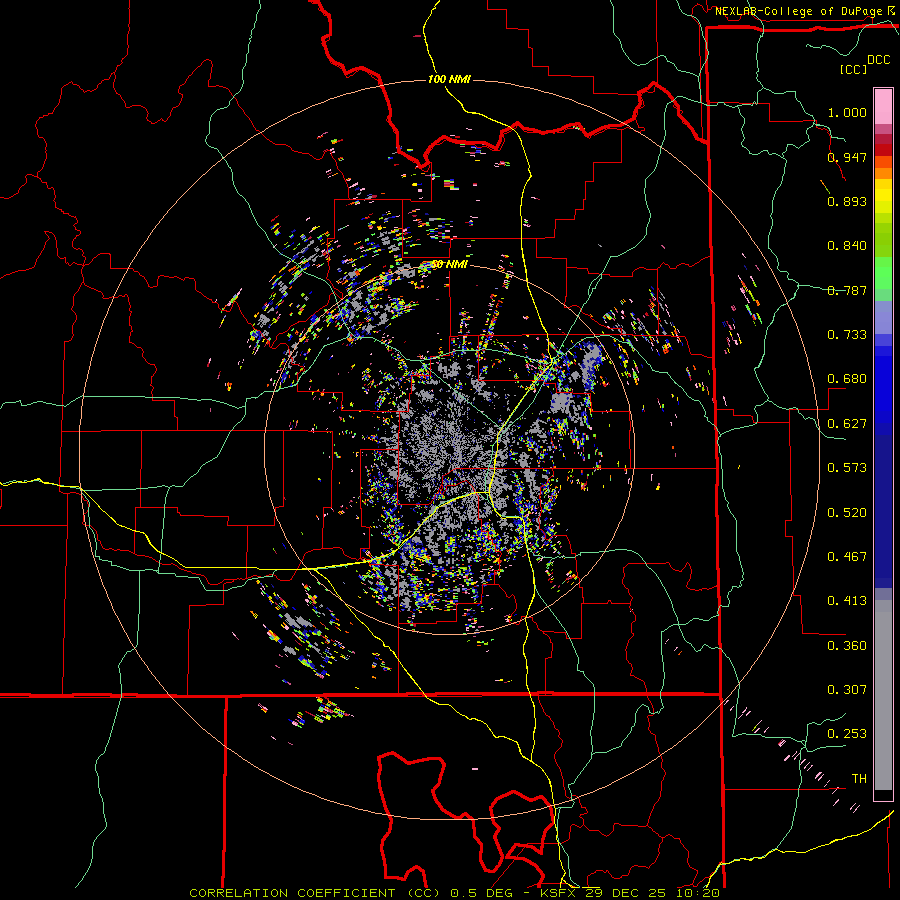This screenshot has height=900, width=900.
Task: Click the 0.467 scale value
Action: tap(847, 557)
